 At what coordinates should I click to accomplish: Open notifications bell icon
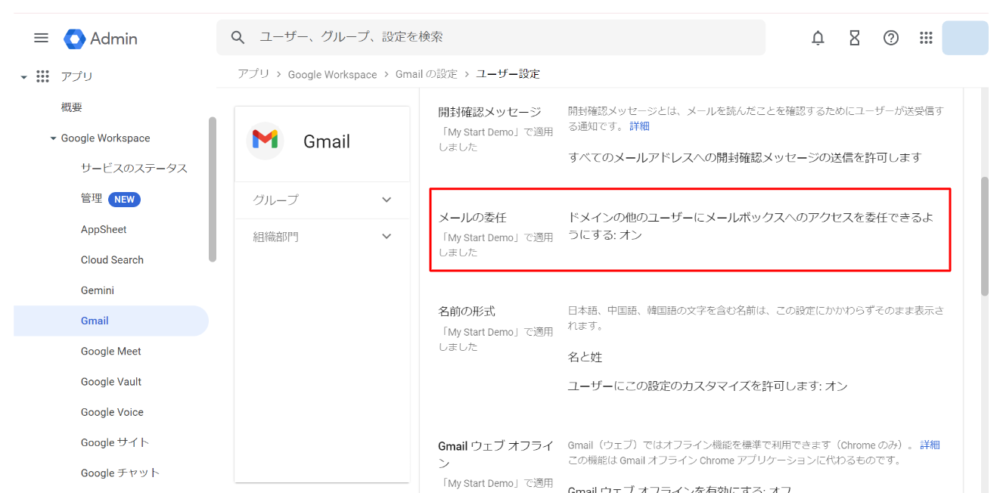click(817, 38)
